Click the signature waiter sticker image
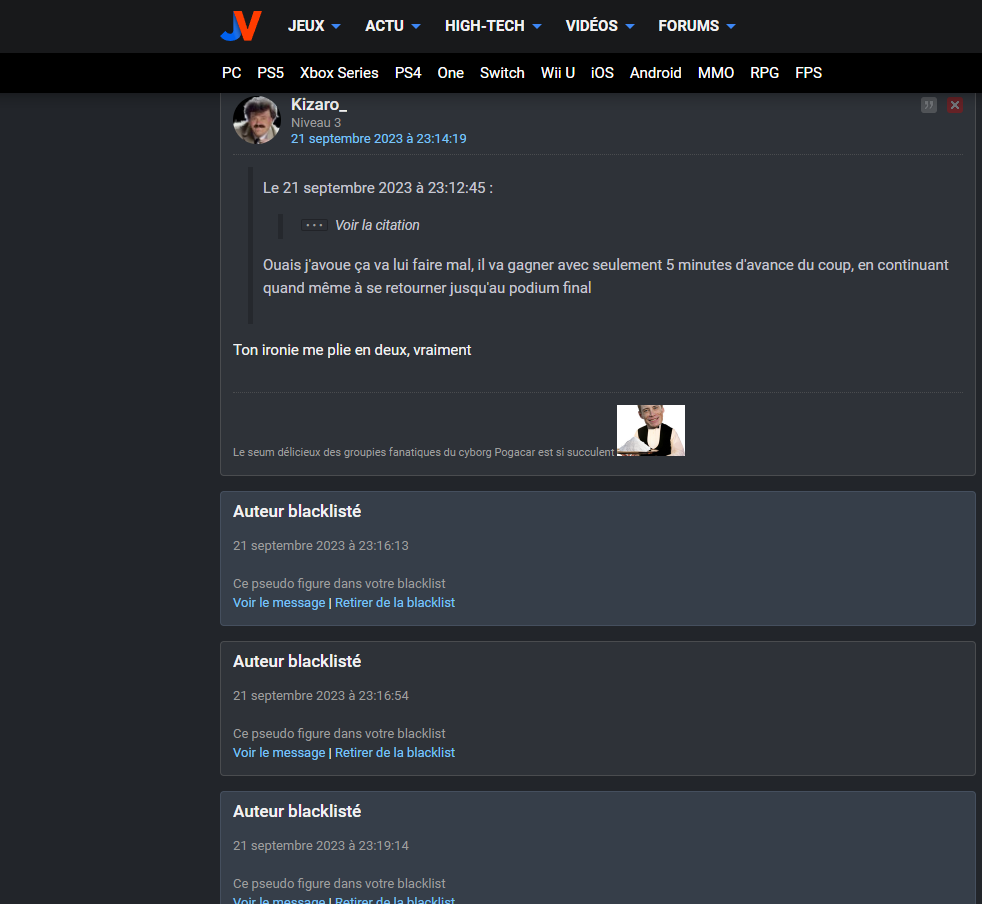The width and height of the screenshot is (982, 904). [x=651, y=430]
